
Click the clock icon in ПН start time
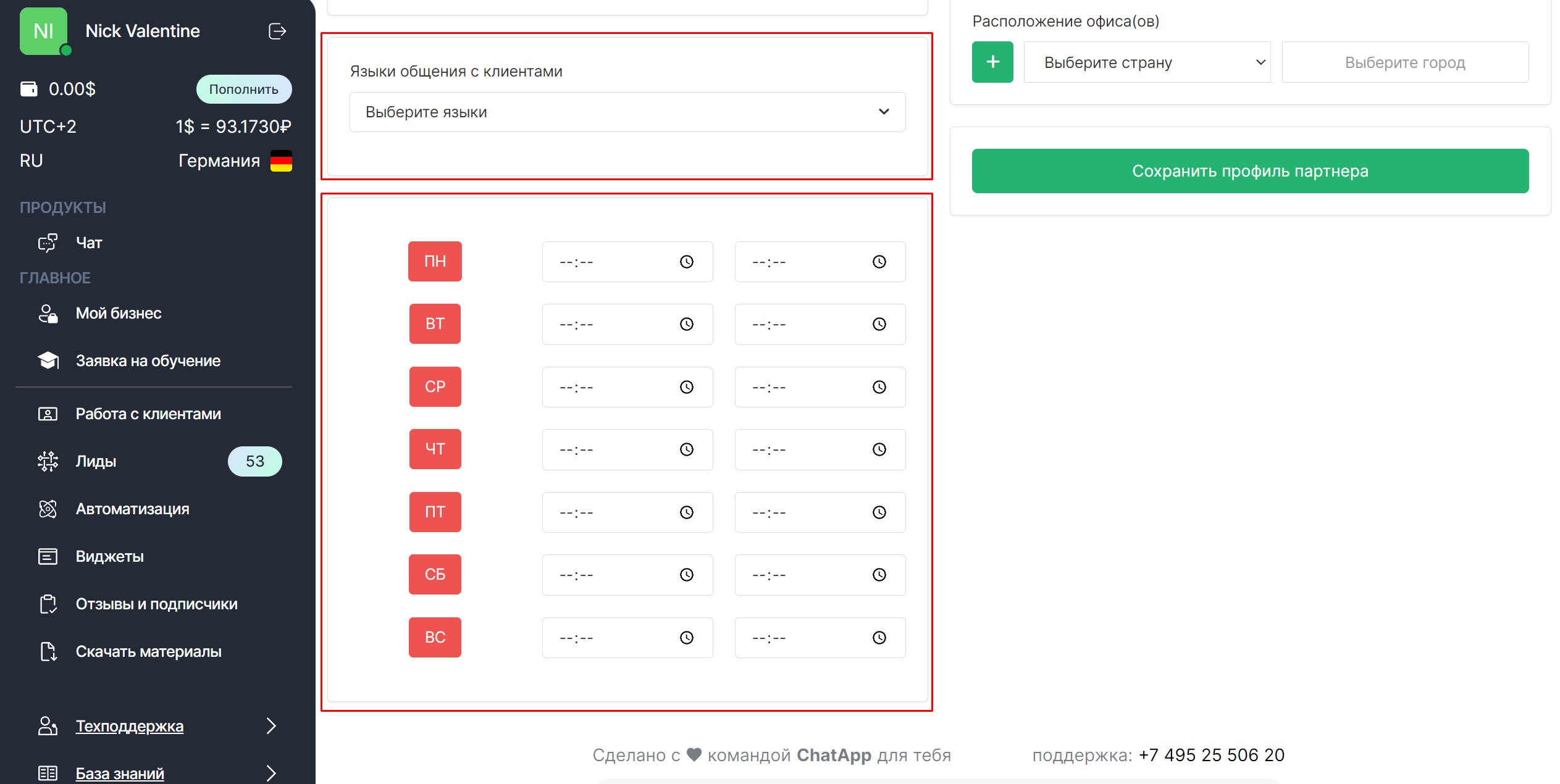pos(686,262)
